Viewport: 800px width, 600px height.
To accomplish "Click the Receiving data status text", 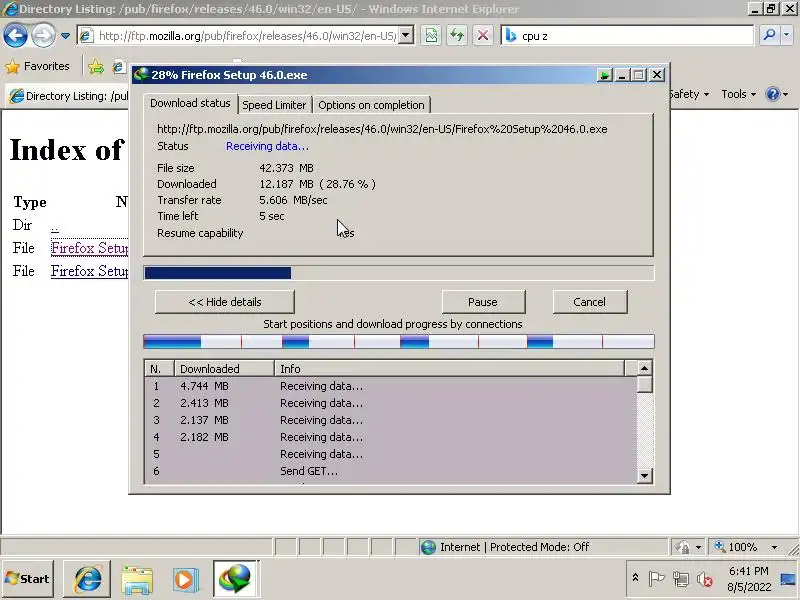I will coord(267,146).
